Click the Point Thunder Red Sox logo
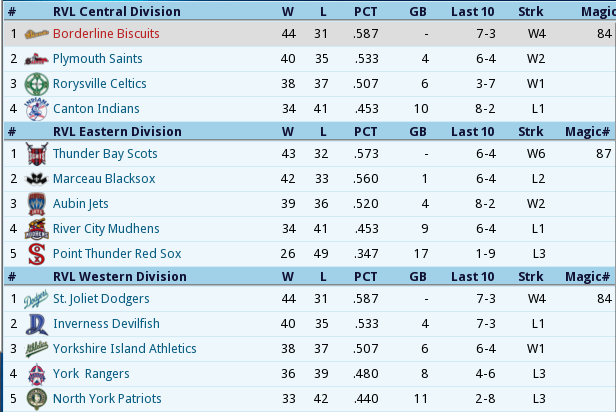 (37, 254)
